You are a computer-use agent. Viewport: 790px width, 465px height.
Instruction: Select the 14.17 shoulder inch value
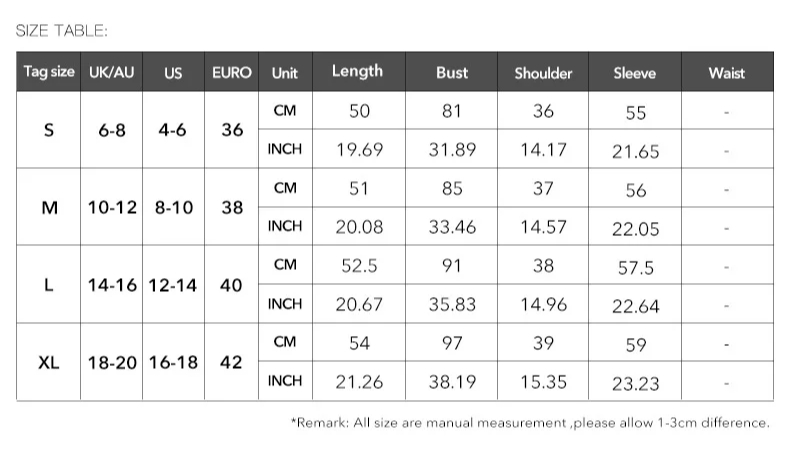(544, 150)
